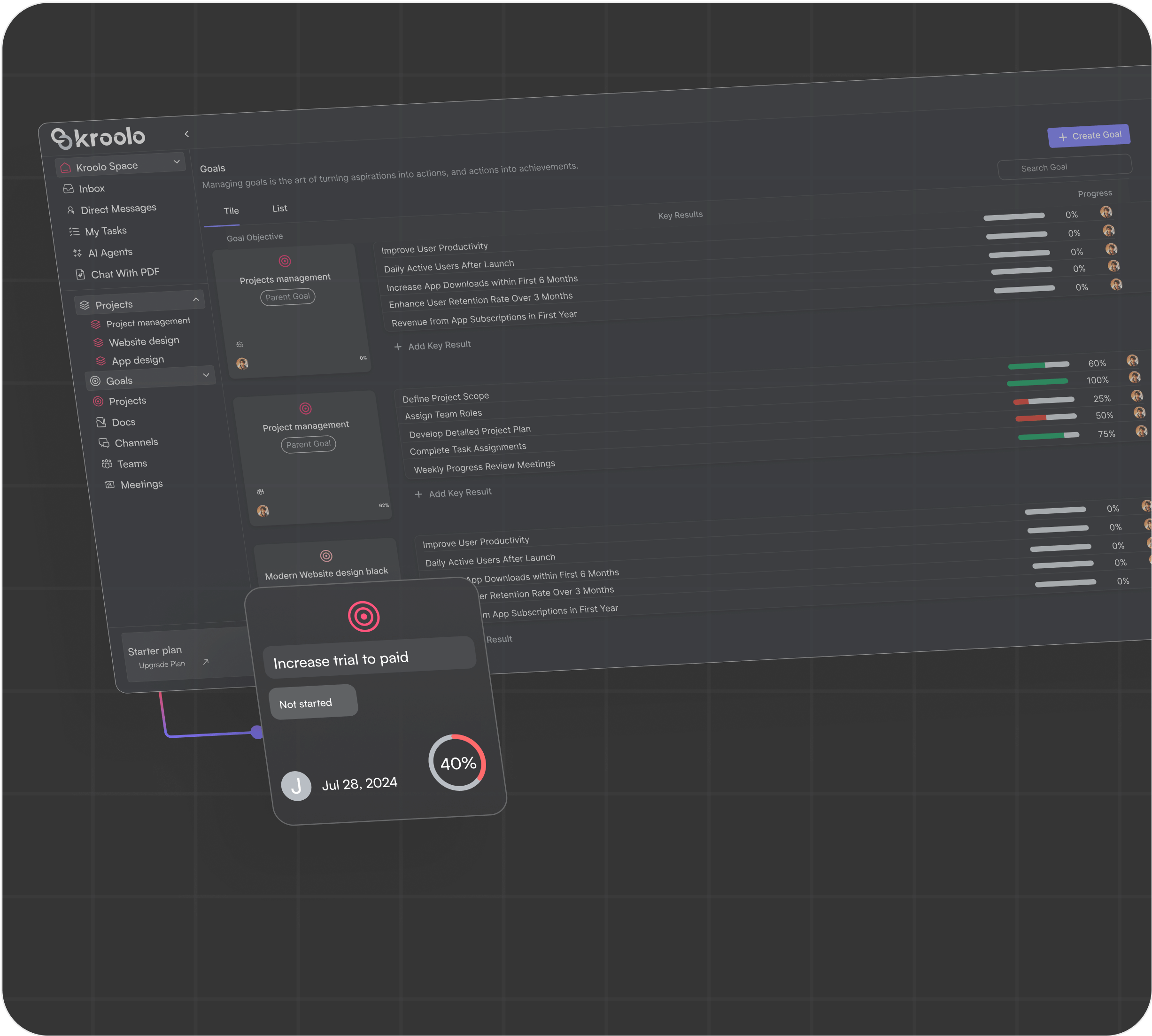
Task: Click the Search Goal input field
Action: tap(1064, 167)
